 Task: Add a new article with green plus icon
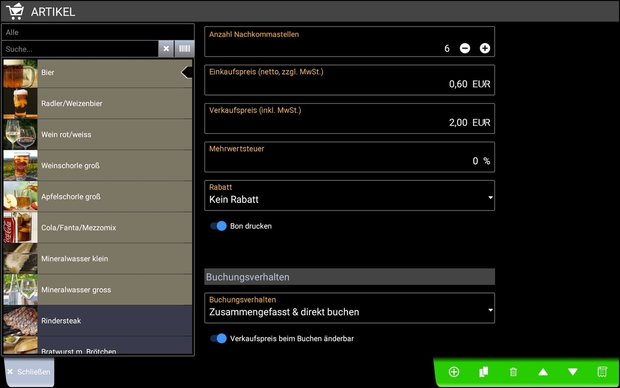pos(454,372)
